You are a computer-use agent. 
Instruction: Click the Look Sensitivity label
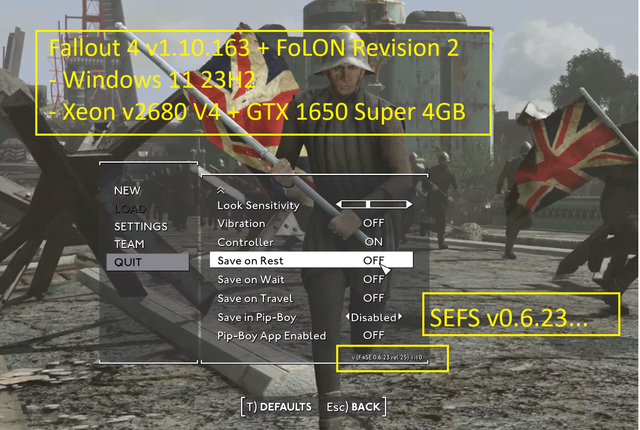(258, 205)
